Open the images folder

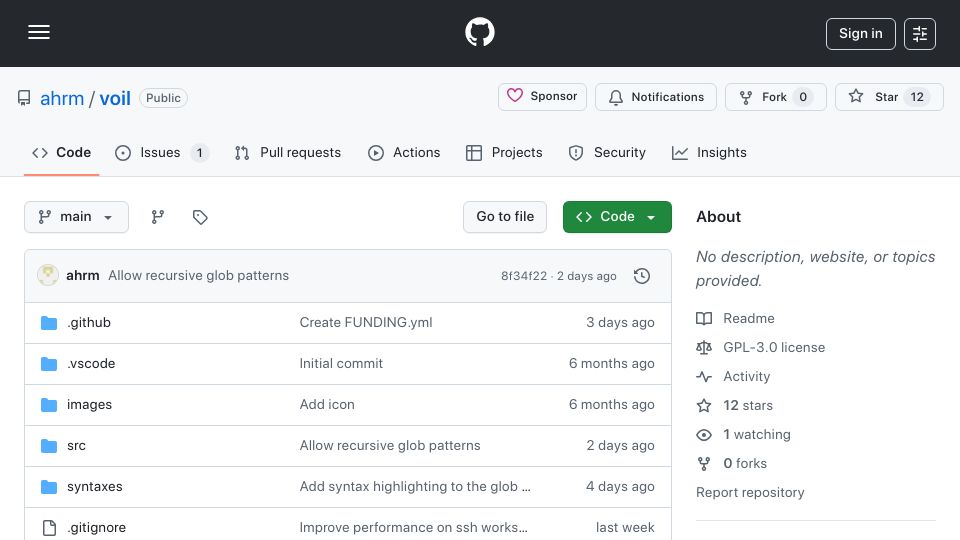[x=89, y=405]
